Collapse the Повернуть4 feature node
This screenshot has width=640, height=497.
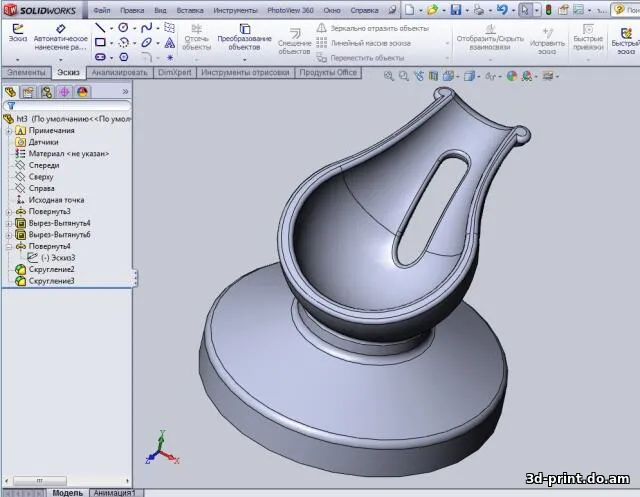pos(9,246)
